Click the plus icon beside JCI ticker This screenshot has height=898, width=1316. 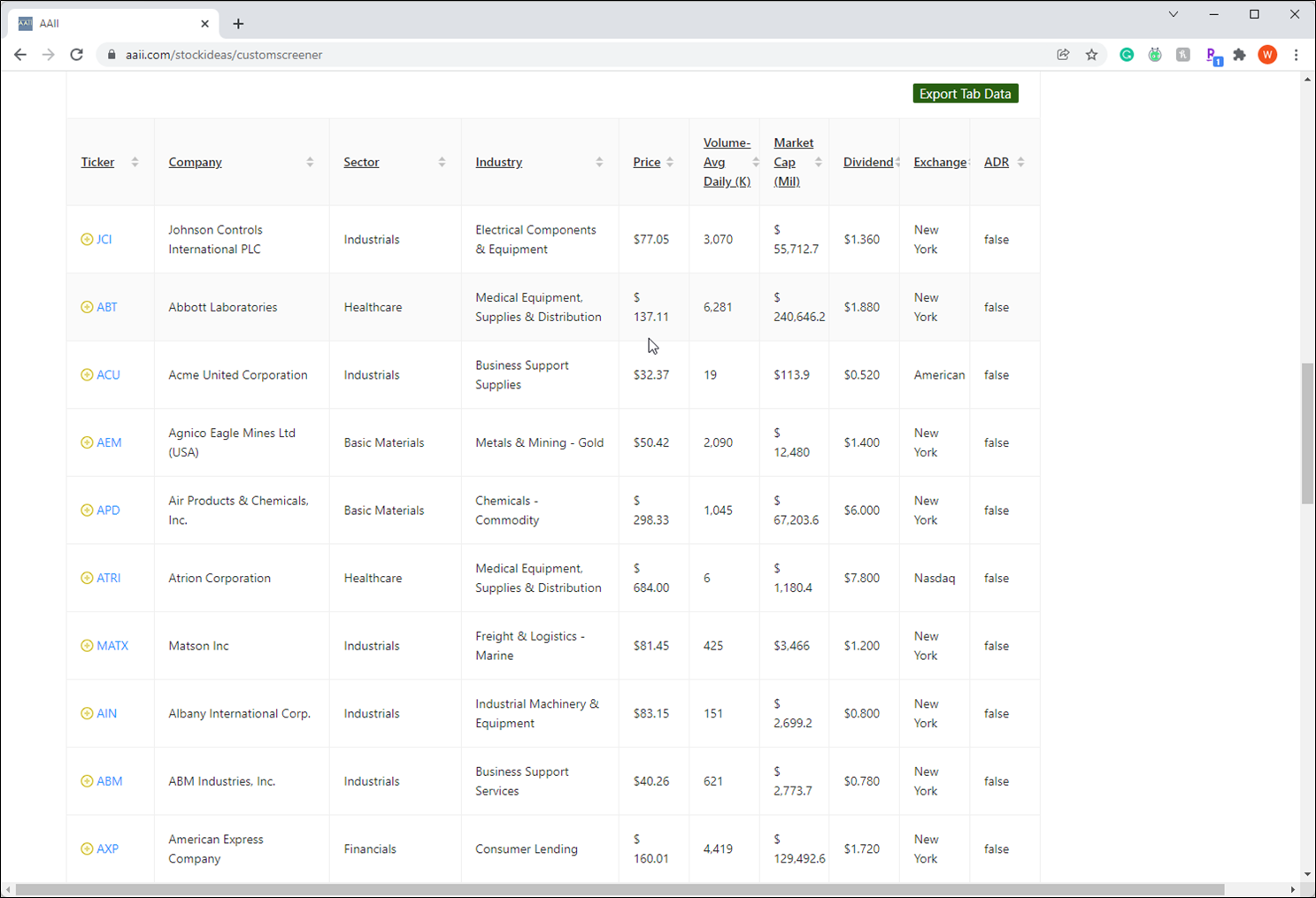click(87, 240)
